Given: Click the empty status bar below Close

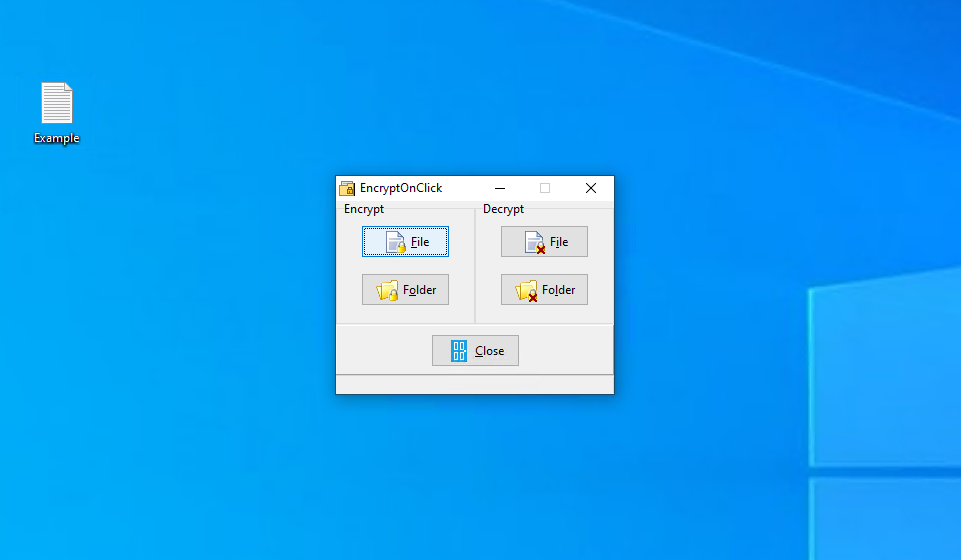Looking at the screenshot, I should (x=474, y=384).
